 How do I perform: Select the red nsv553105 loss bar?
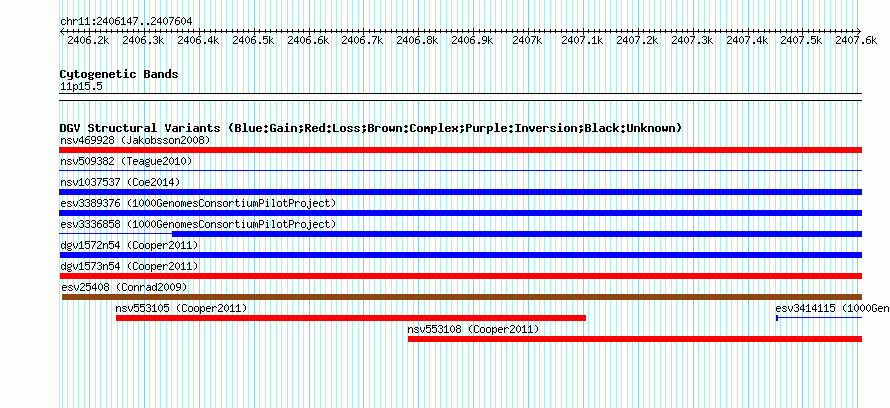[x=351, y=318]
